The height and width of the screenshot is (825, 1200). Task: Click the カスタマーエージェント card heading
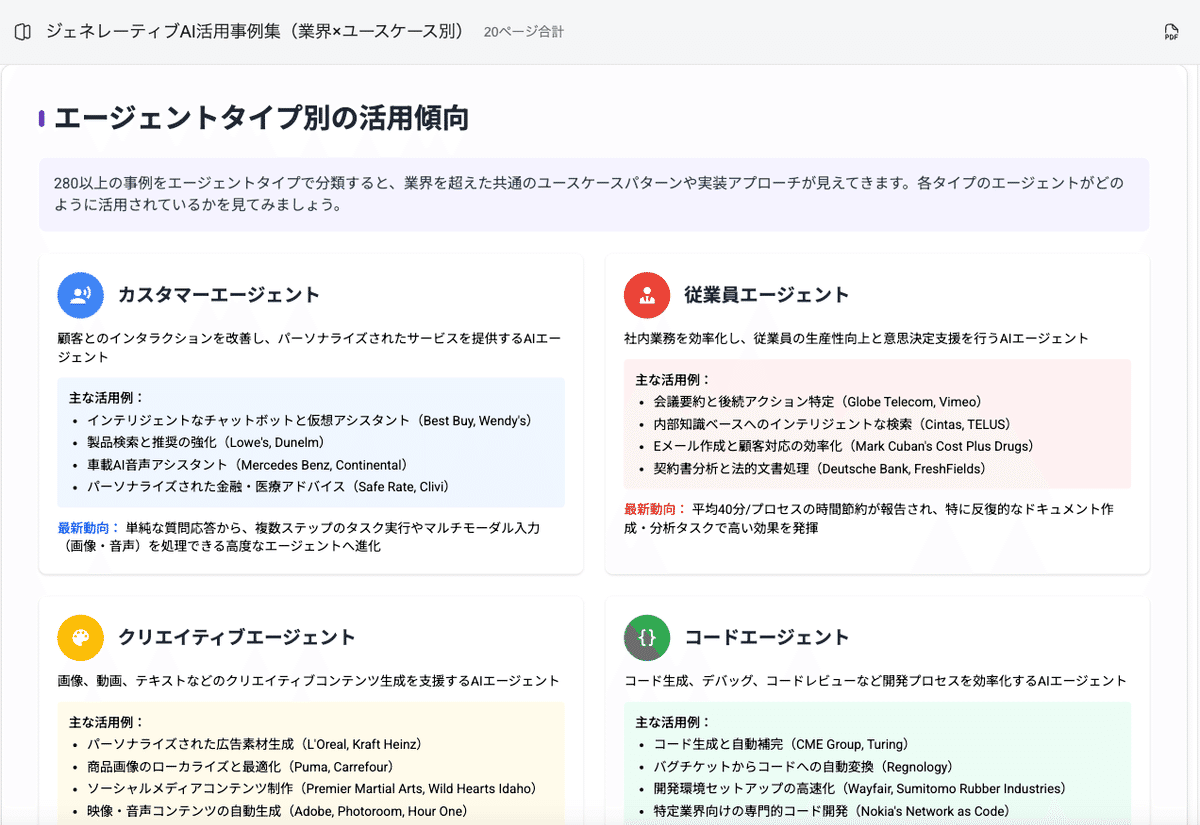219,295
